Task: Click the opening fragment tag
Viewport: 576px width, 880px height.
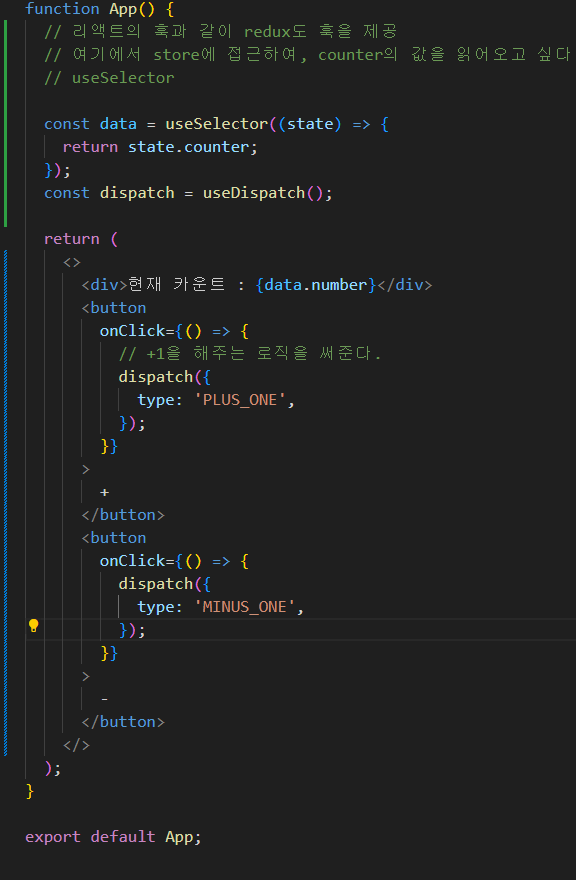Action: (72, 262)
